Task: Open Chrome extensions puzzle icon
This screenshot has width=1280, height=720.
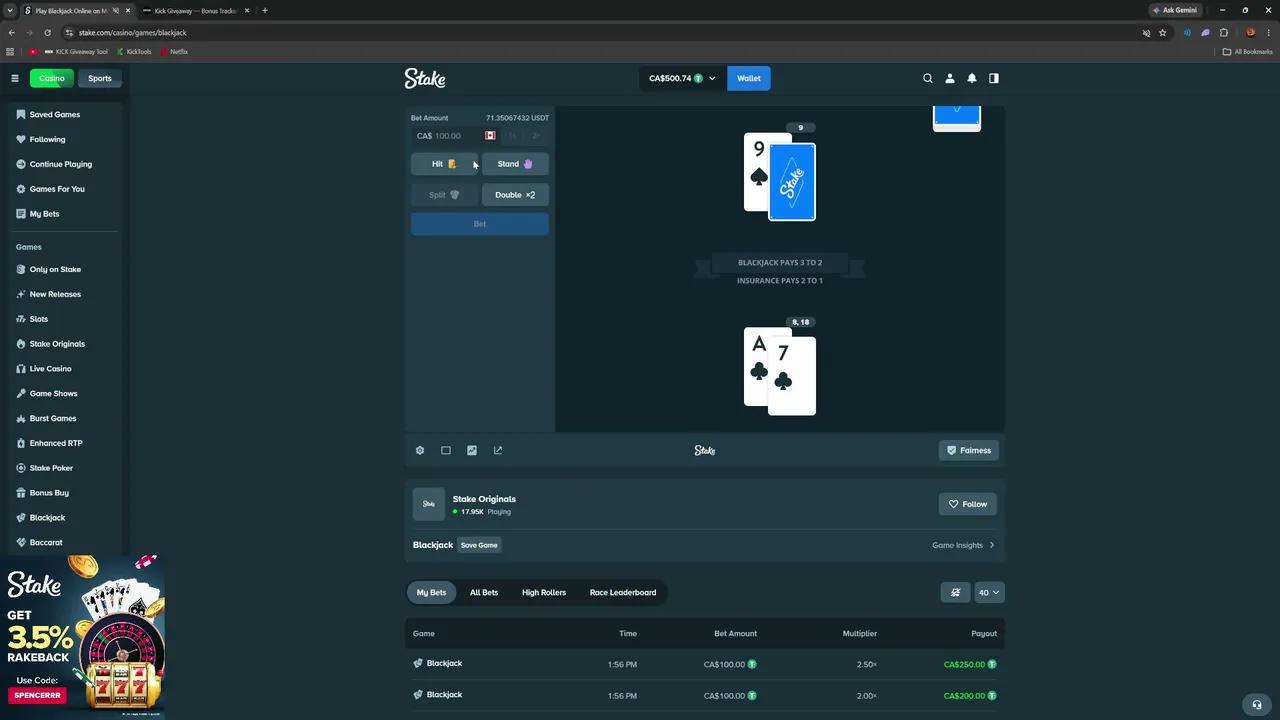Action: (x=1224, y=33)
